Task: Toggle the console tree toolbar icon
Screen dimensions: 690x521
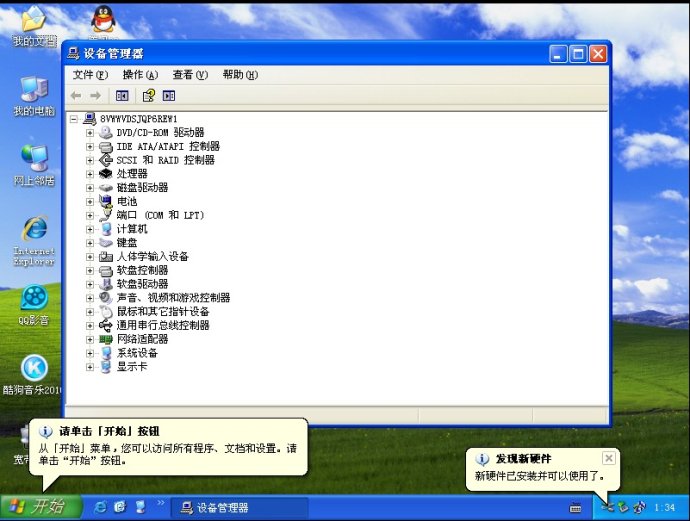Action: (122, 95)
